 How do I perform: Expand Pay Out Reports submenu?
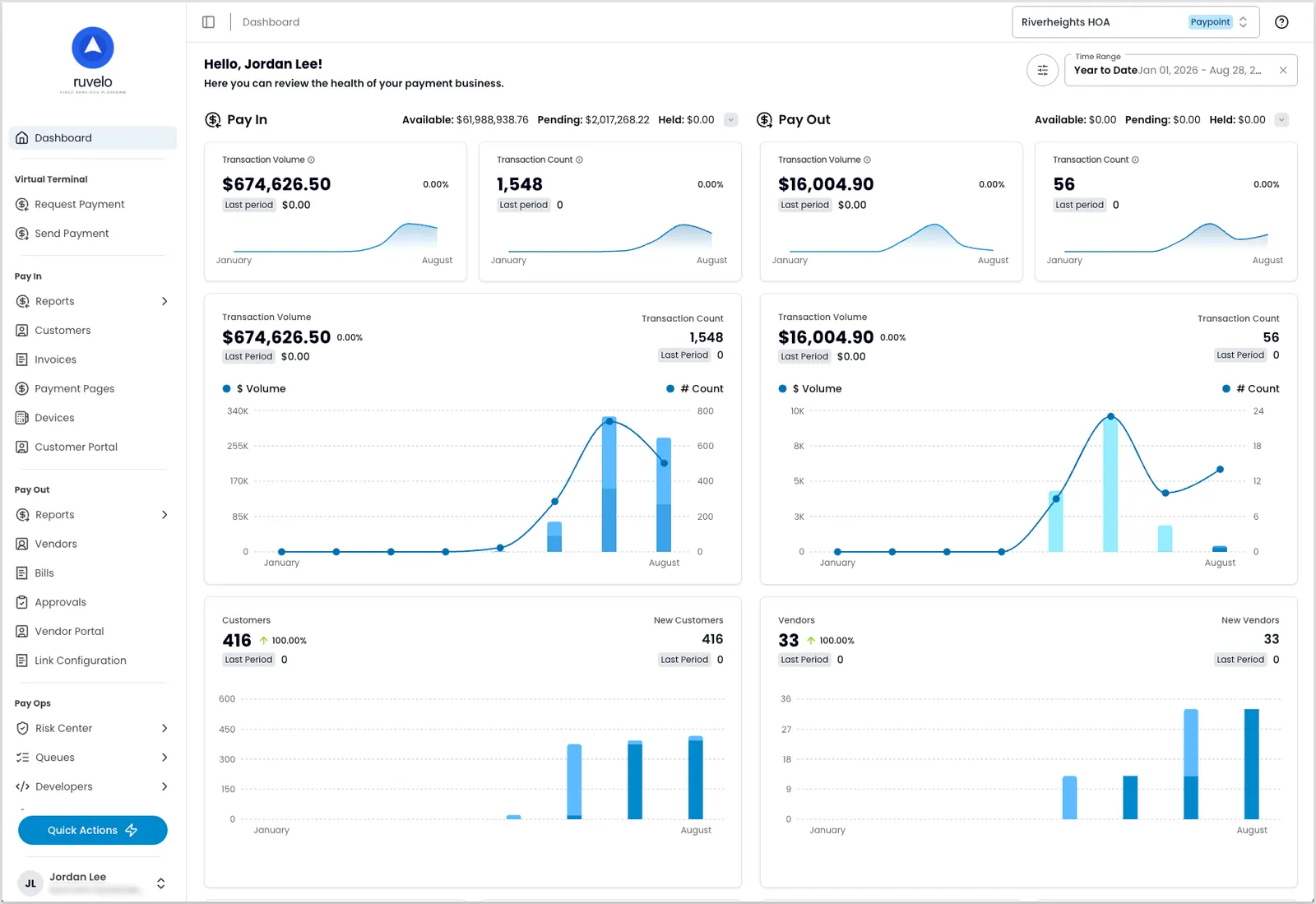point(164,515)
